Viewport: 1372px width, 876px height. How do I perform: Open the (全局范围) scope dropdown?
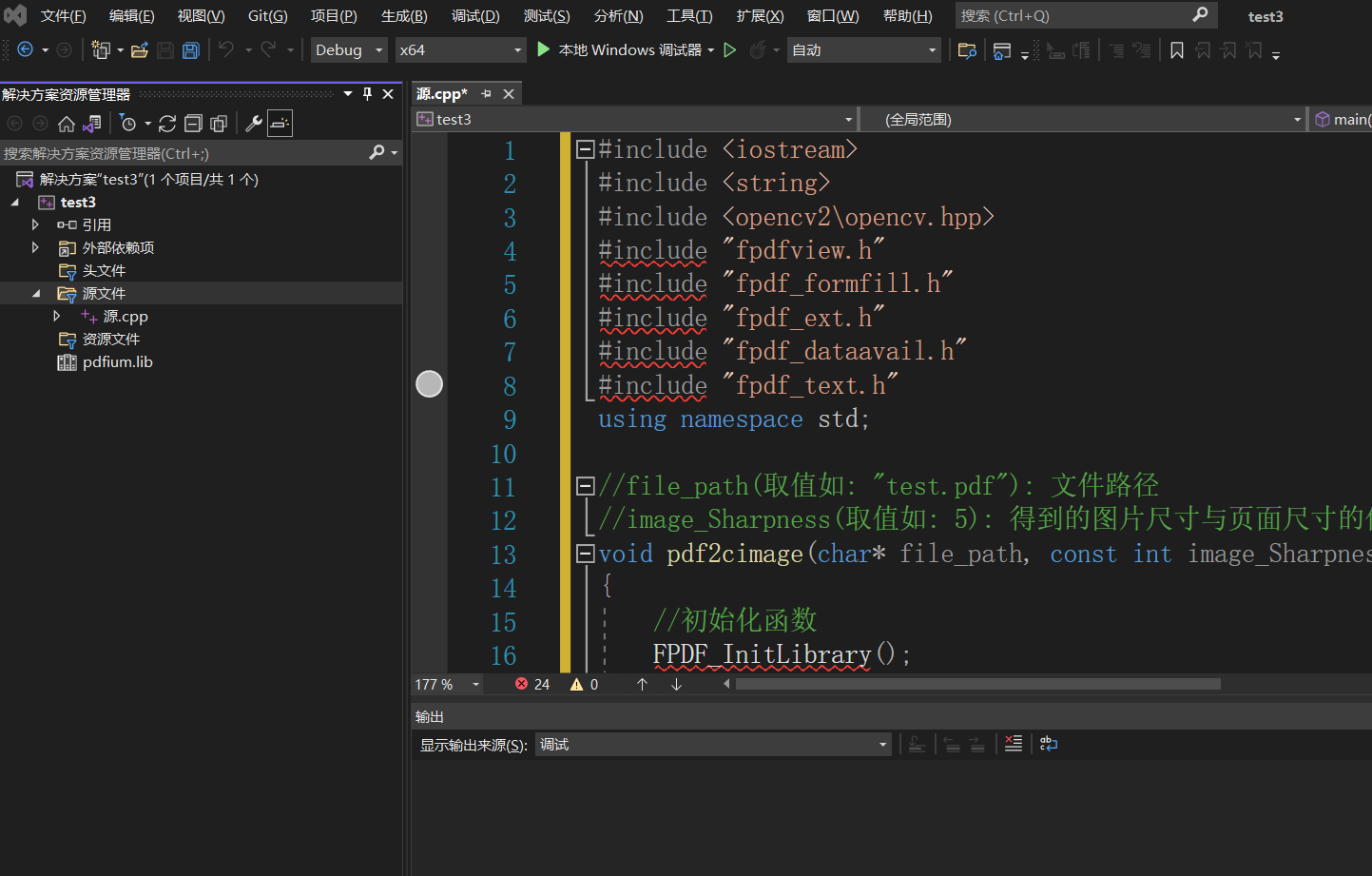coord(1083,119)
